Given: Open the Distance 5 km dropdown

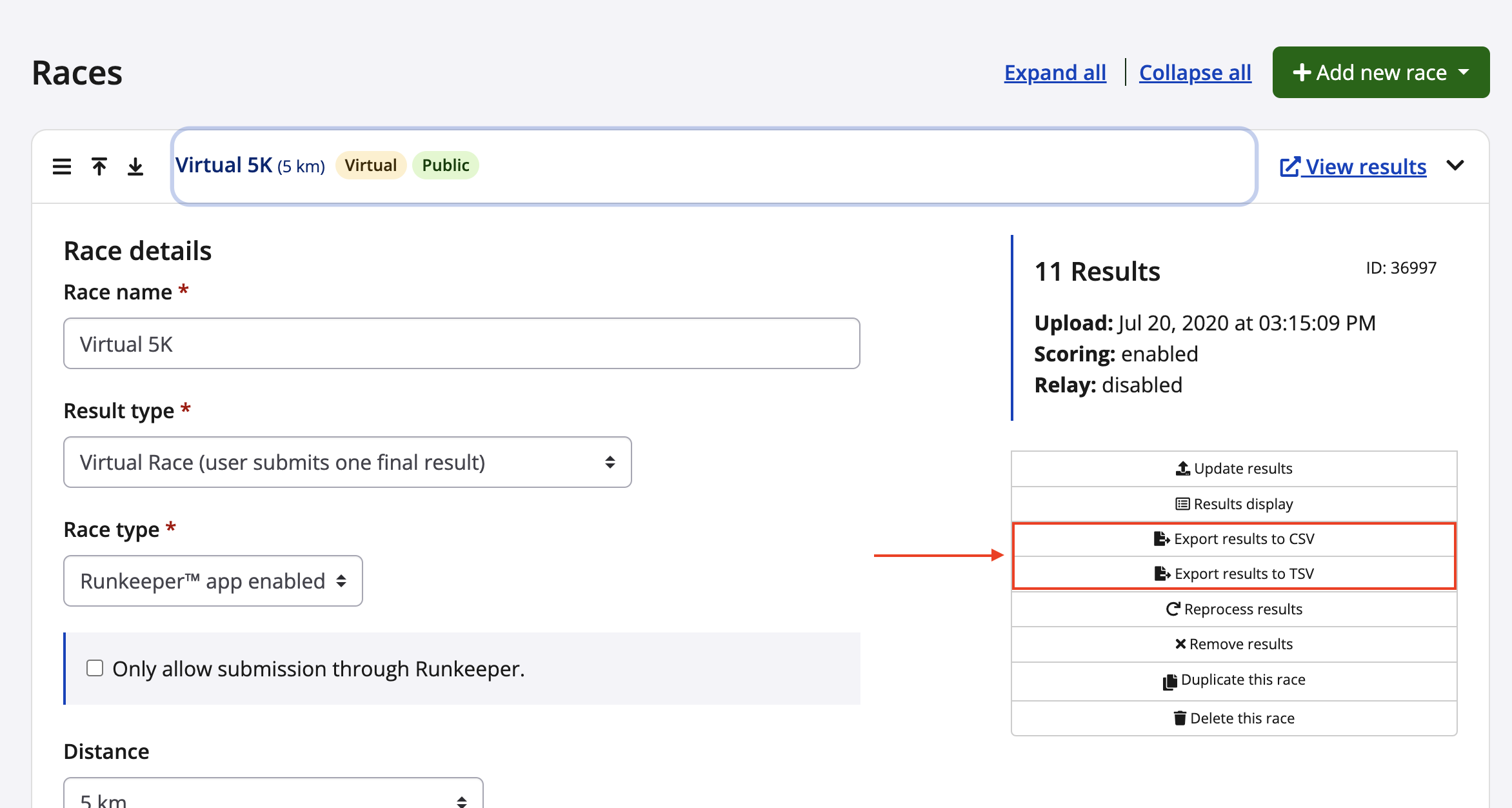Looking at the screenshot, I should click(273, 798).
